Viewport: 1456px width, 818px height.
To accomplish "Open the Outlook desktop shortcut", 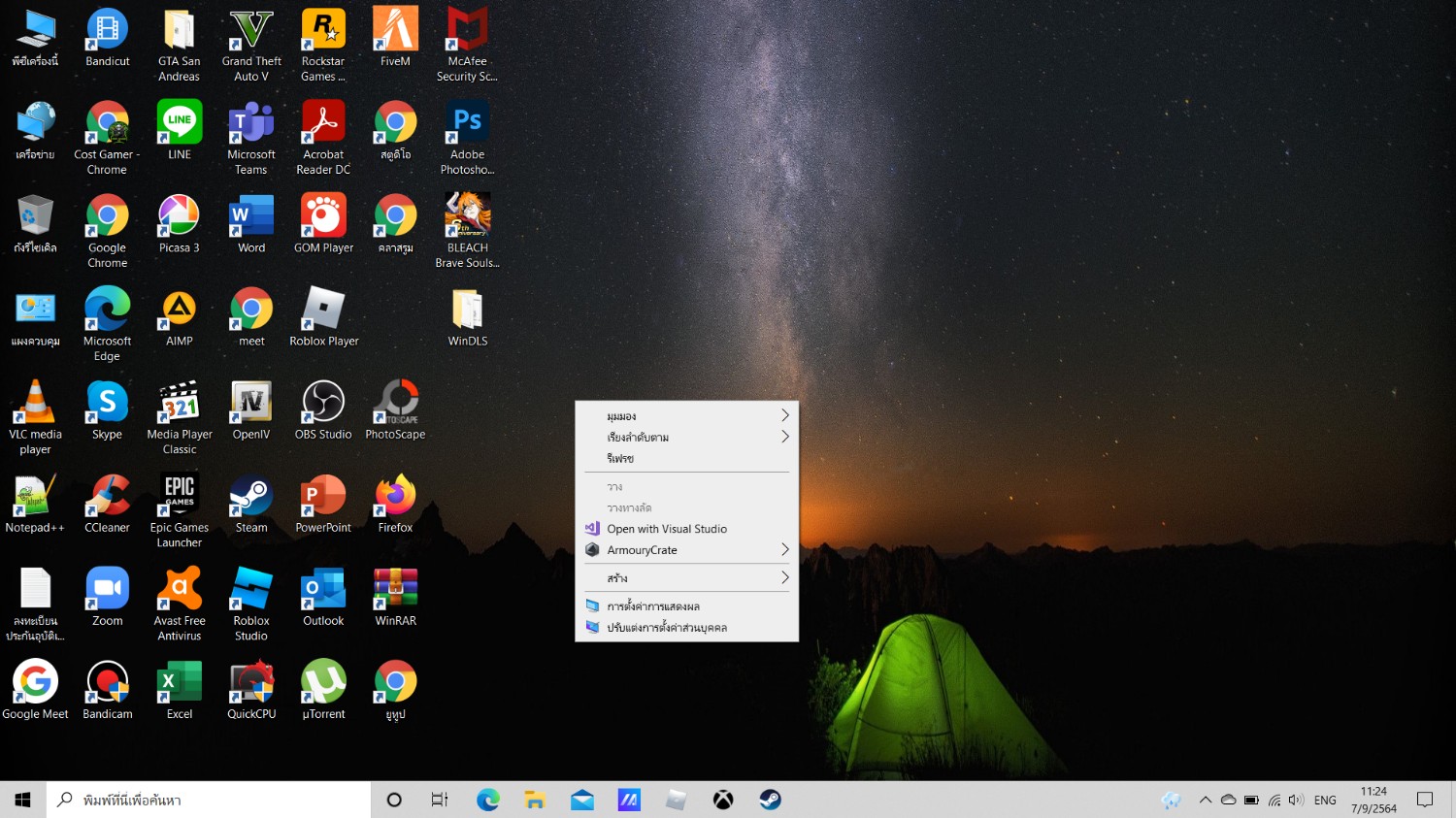I will coord(323,597).
